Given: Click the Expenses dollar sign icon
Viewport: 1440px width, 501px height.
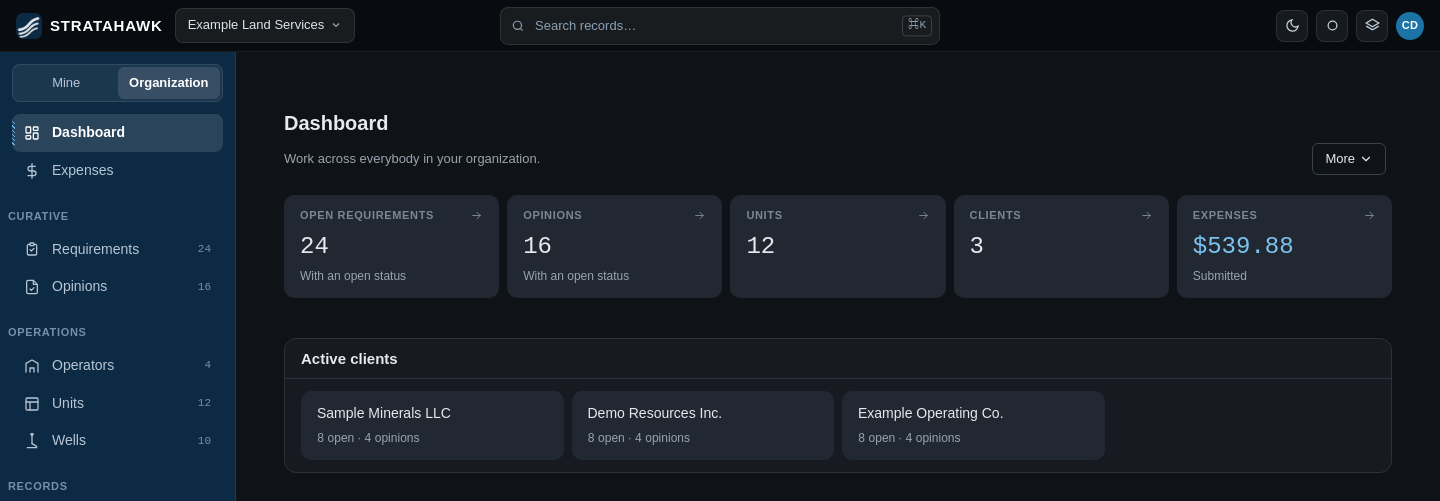Looking at the screenshot, I should pyautogui.click(x=32, y=171).
